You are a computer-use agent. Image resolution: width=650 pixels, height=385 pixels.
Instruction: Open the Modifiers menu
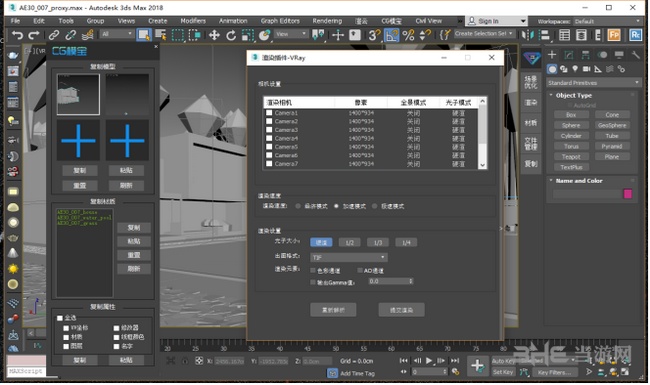tap(193, 21)
